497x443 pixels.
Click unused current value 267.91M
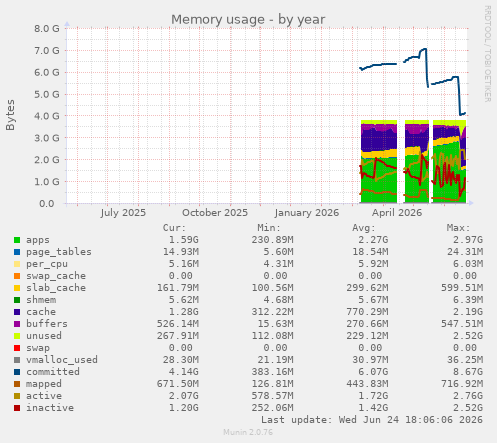pos(178,336)
